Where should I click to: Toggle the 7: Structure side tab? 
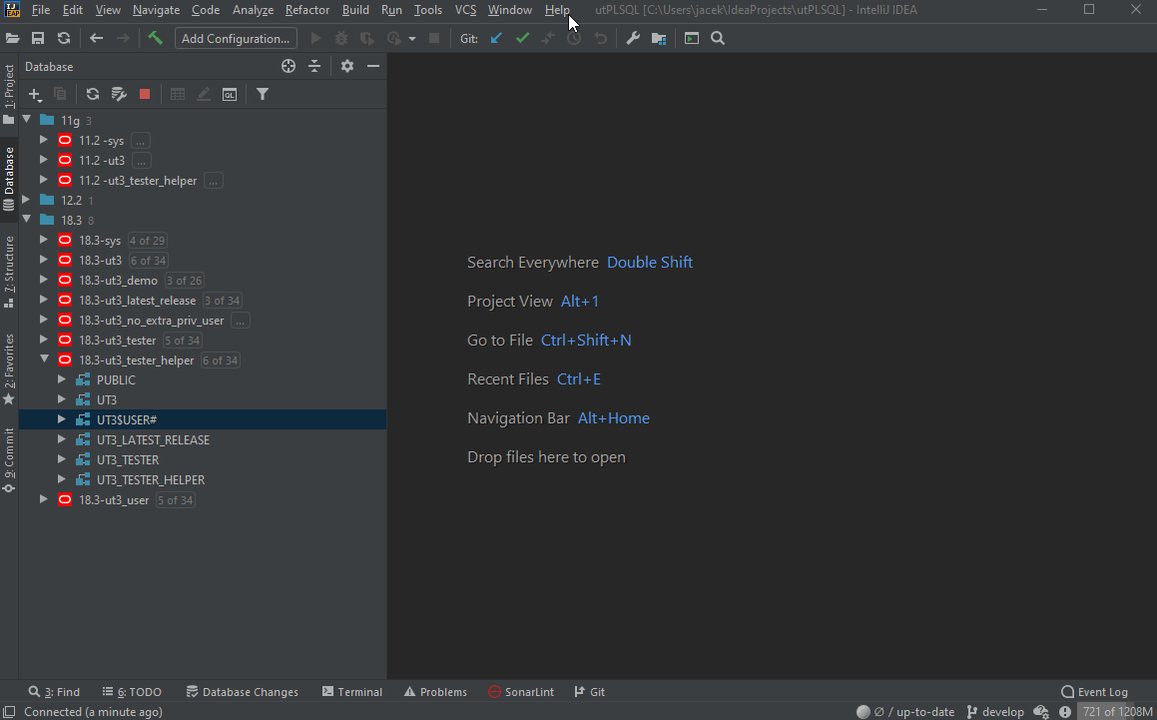click(9, 272)
